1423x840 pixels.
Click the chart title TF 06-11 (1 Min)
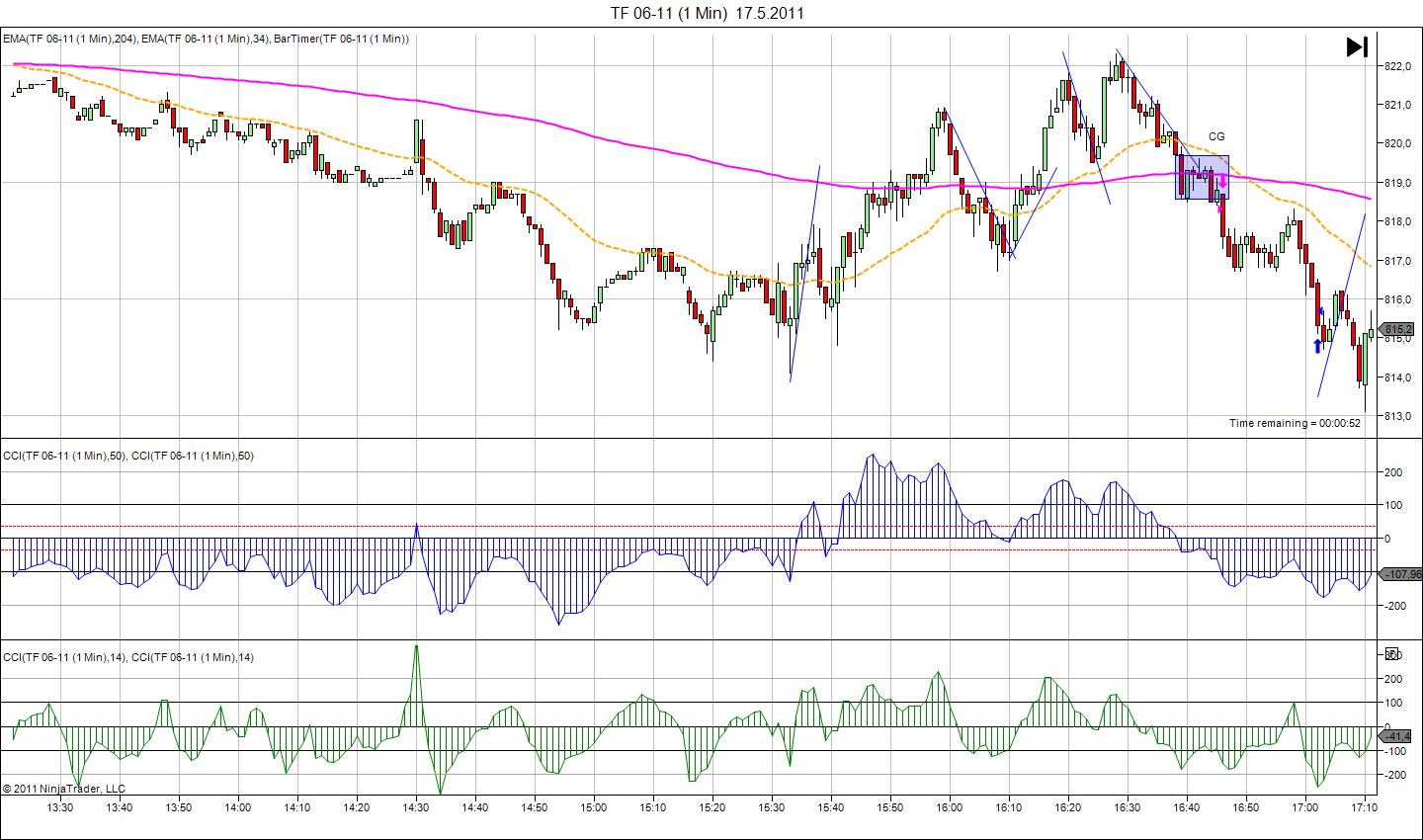pyautogui.click(x=707, y=13)
